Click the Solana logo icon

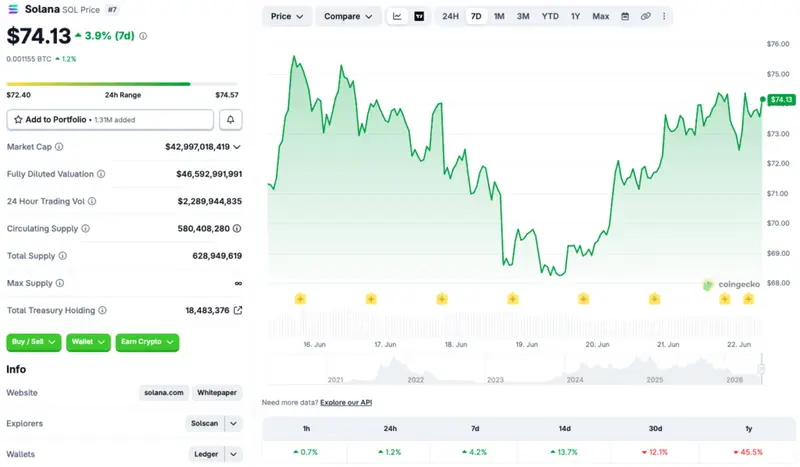coord(13,9)
